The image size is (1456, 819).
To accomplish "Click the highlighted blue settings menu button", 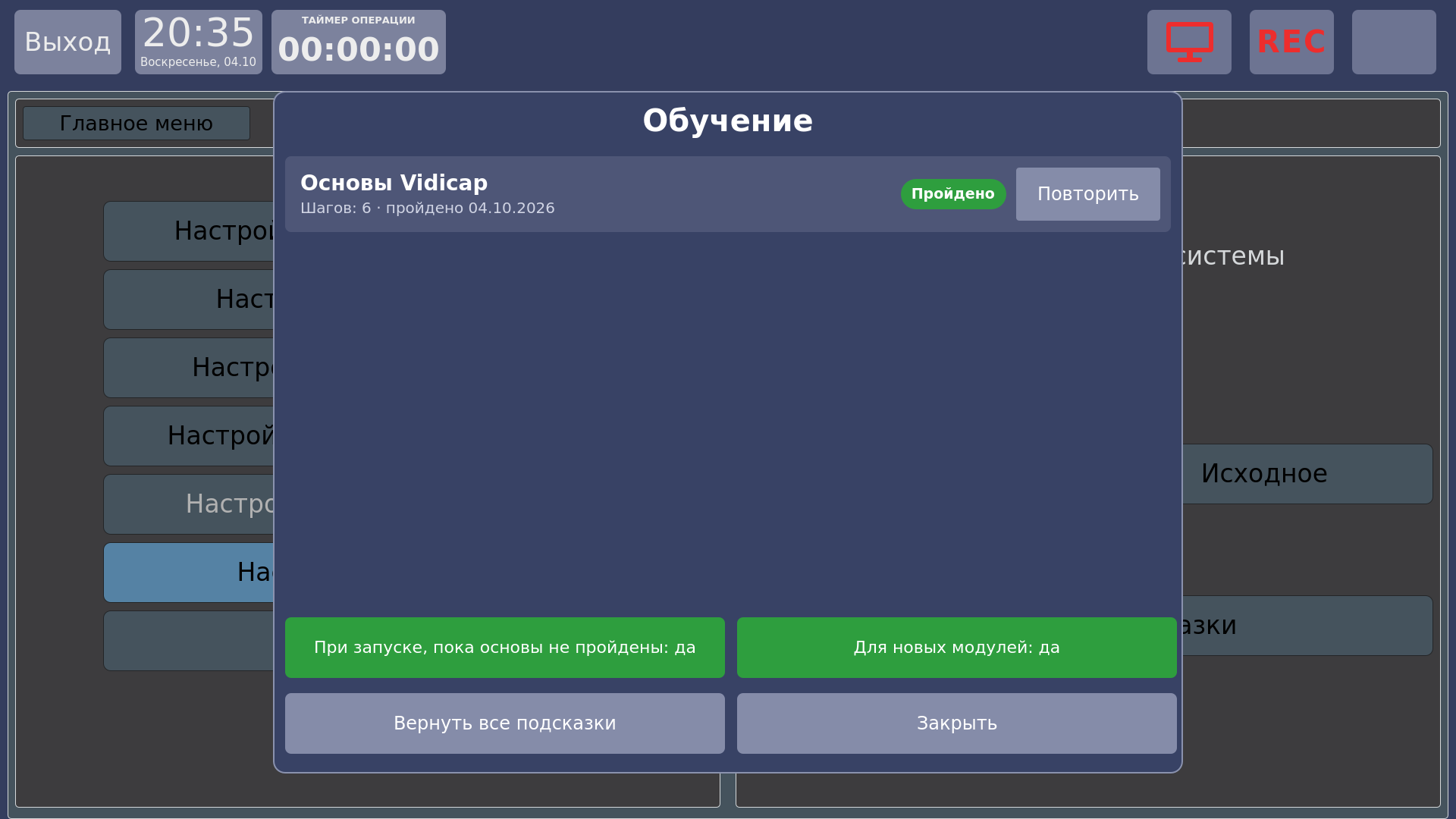I will [x=189, y=573].
